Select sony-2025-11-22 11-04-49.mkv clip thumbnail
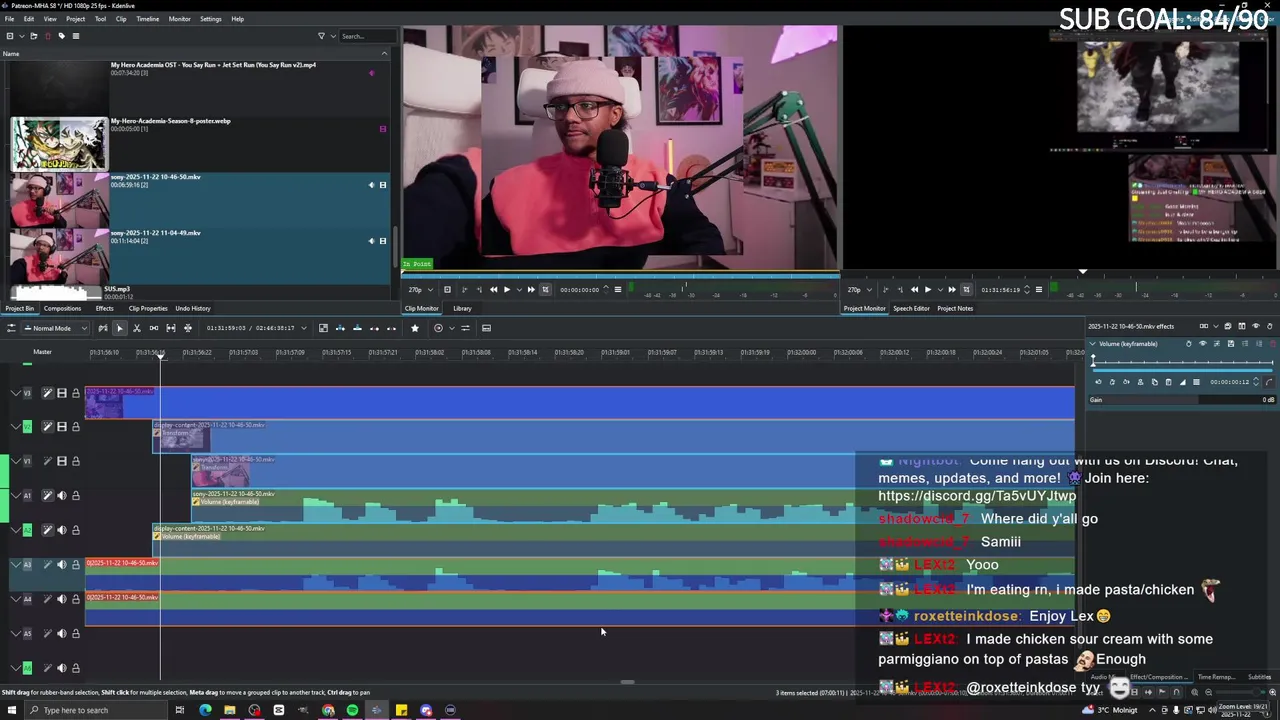Viewport: 1280px width, 720px height. click(x=59, y=255)
